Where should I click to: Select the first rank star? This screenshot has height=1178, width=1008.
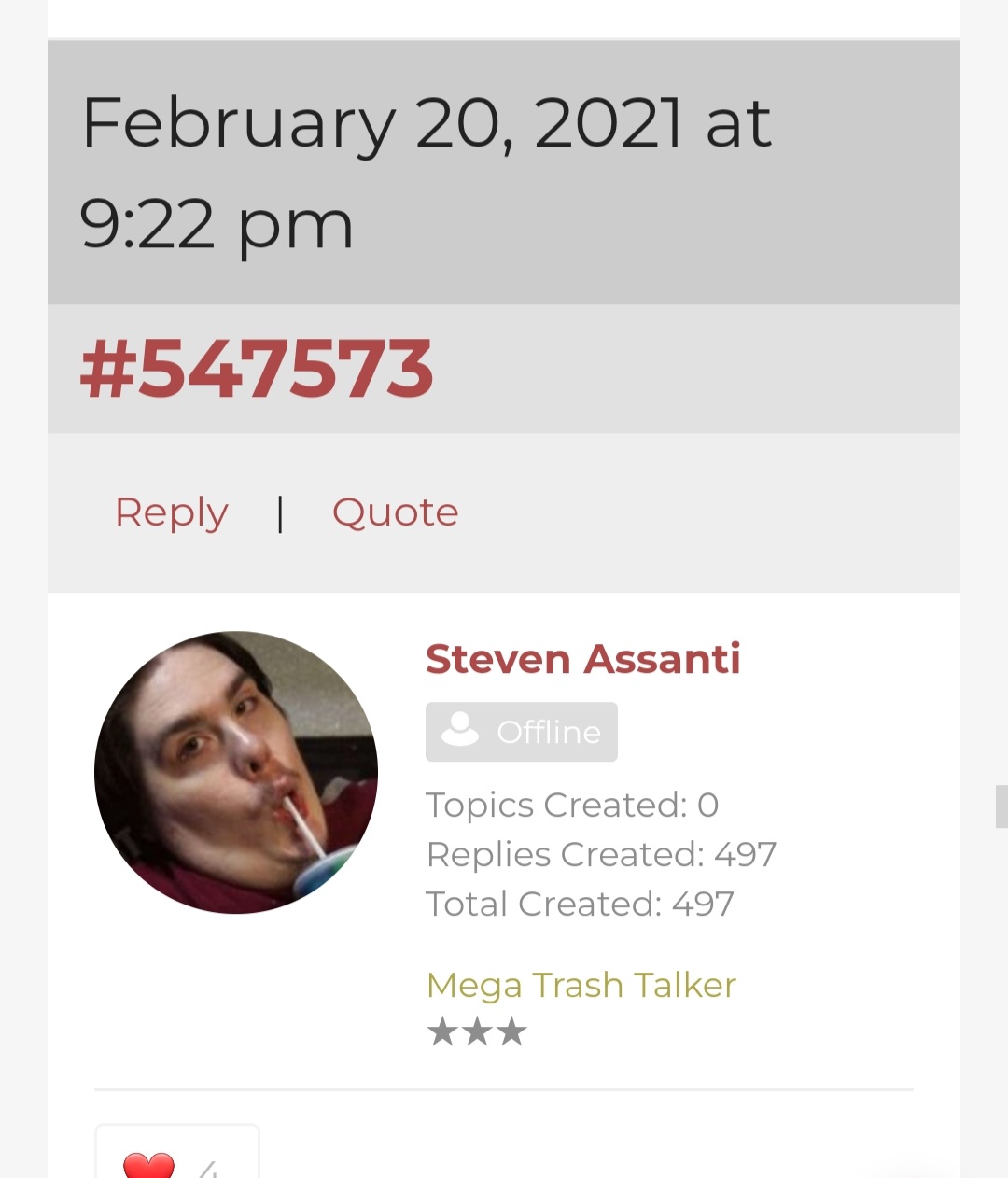click(442, 1032)
